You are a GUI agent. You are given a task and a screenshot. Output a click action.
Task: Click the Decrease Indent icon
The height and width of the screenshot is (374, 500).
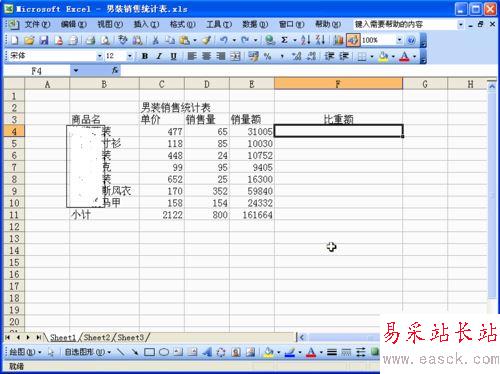329,56
